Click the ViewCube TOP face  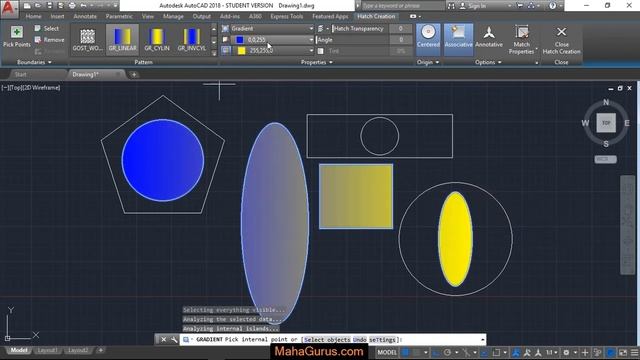606,123
